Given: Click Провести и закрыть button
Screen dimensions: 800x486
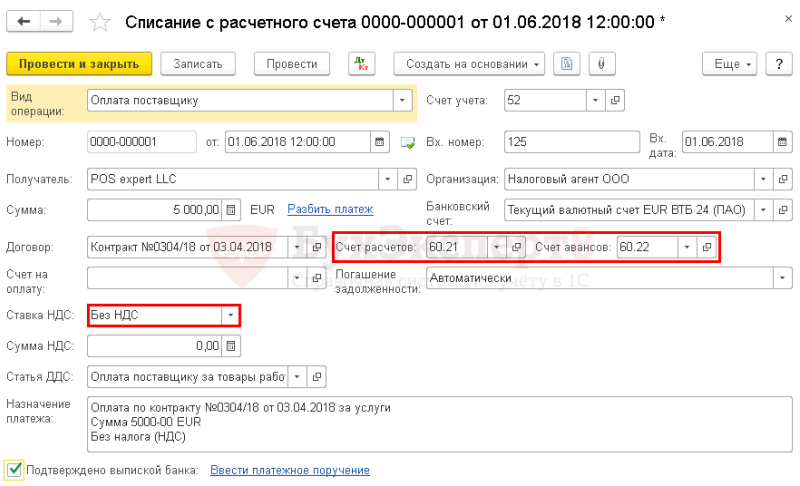Looking at the screenshot, I should pos(79,64).
